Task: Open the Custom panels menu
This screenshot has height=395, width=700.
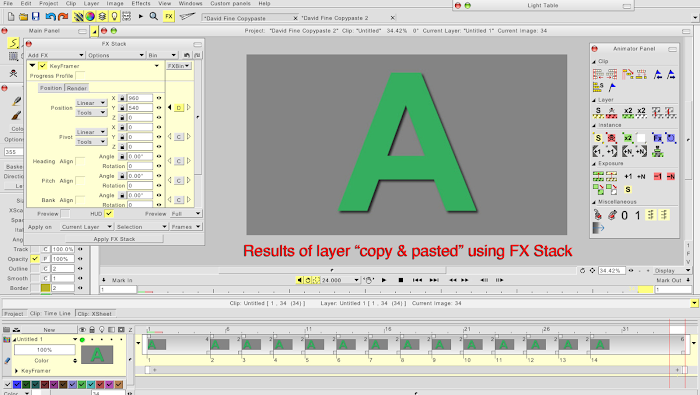Action: coord(230,4)
